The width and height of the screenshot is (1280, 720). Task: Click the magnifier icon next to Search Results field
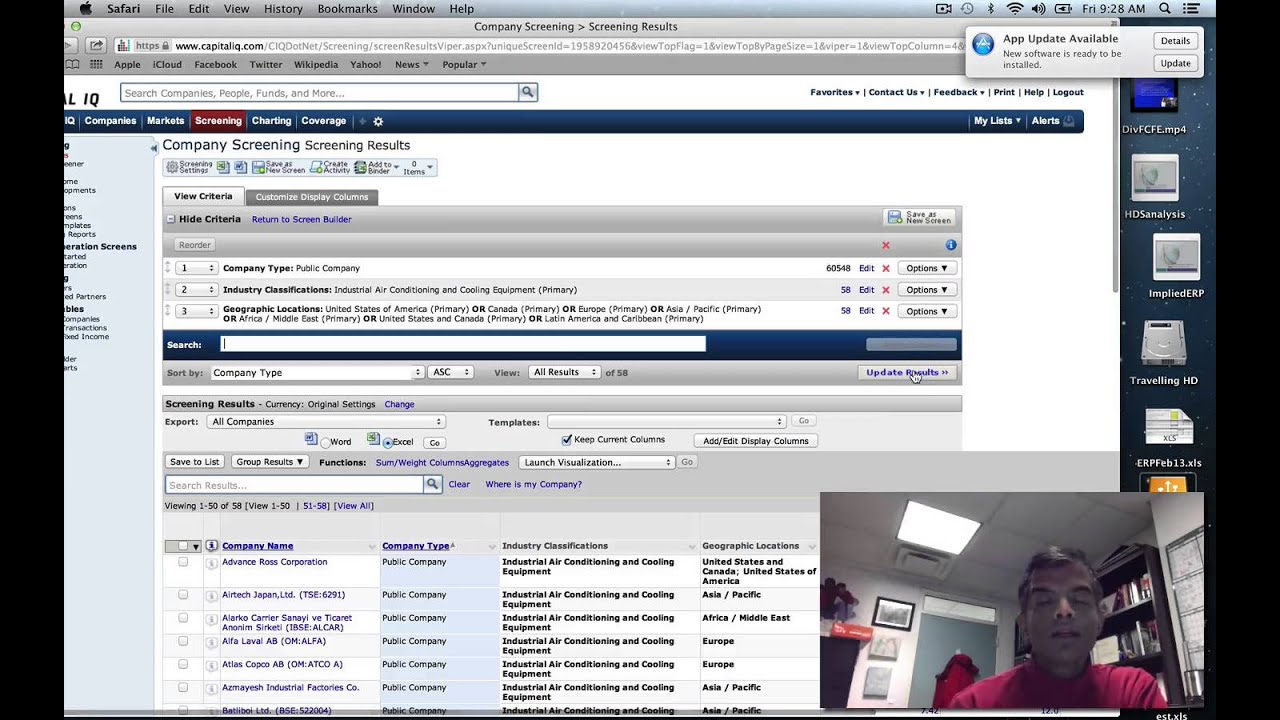click(433, 485)
